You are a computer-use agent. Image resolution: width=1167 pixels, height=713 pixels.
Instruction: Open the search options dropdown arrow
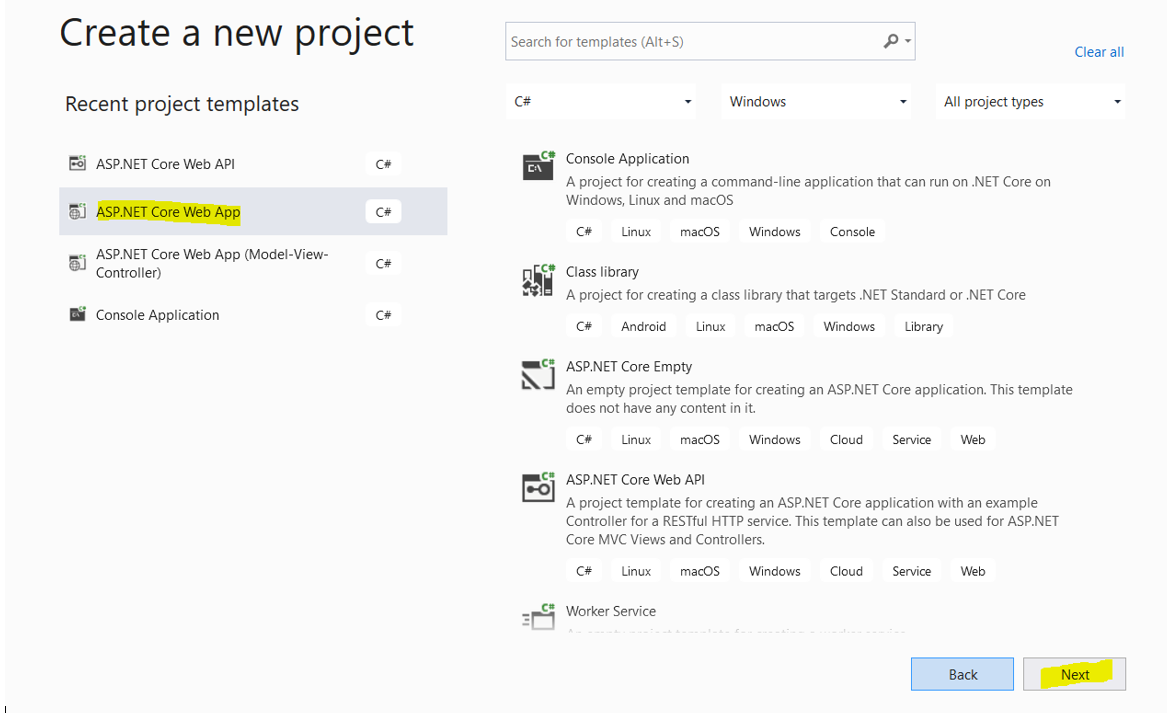[x=908, y=42]
